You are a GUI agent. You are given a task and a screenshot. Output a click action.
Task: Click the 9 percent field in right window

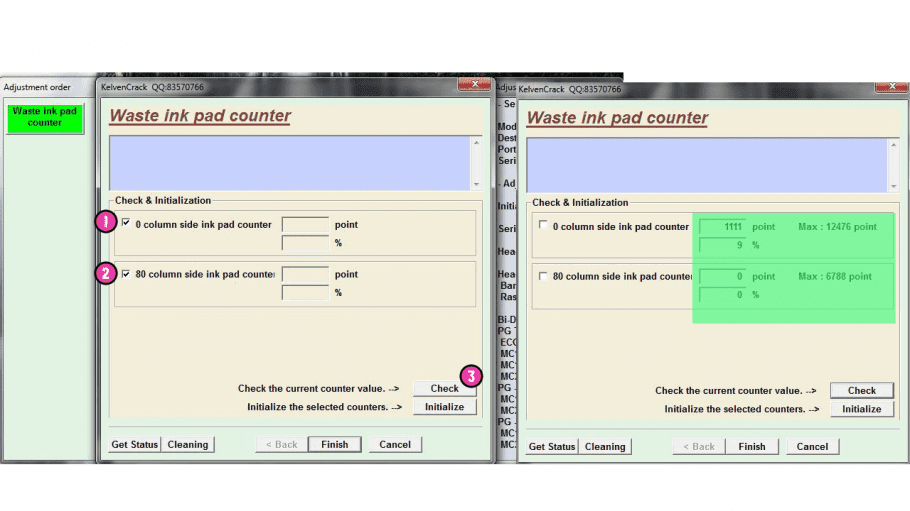pos(723,246)
